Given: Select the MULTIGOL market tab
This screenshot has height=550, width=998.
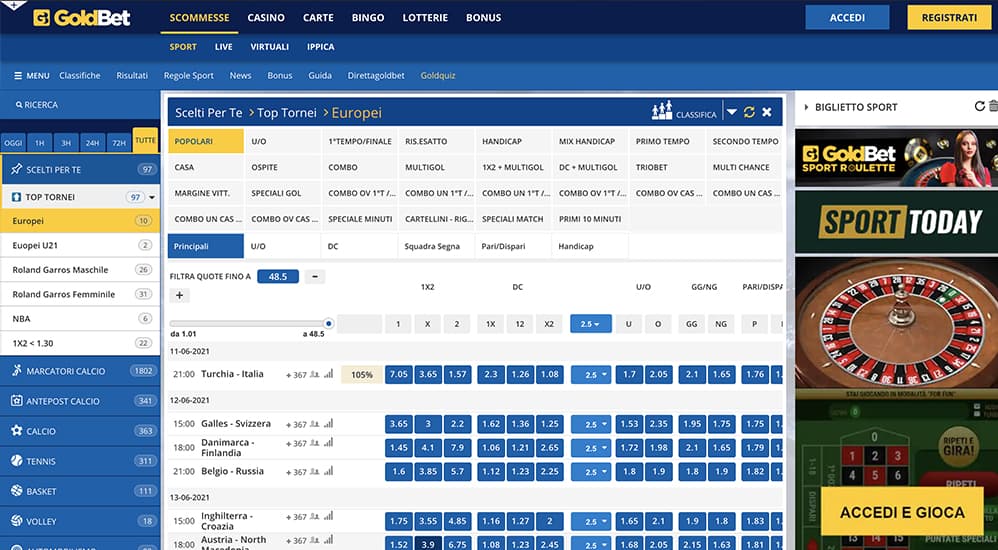Looking at the screenshot, I should [x=436, y=167].
